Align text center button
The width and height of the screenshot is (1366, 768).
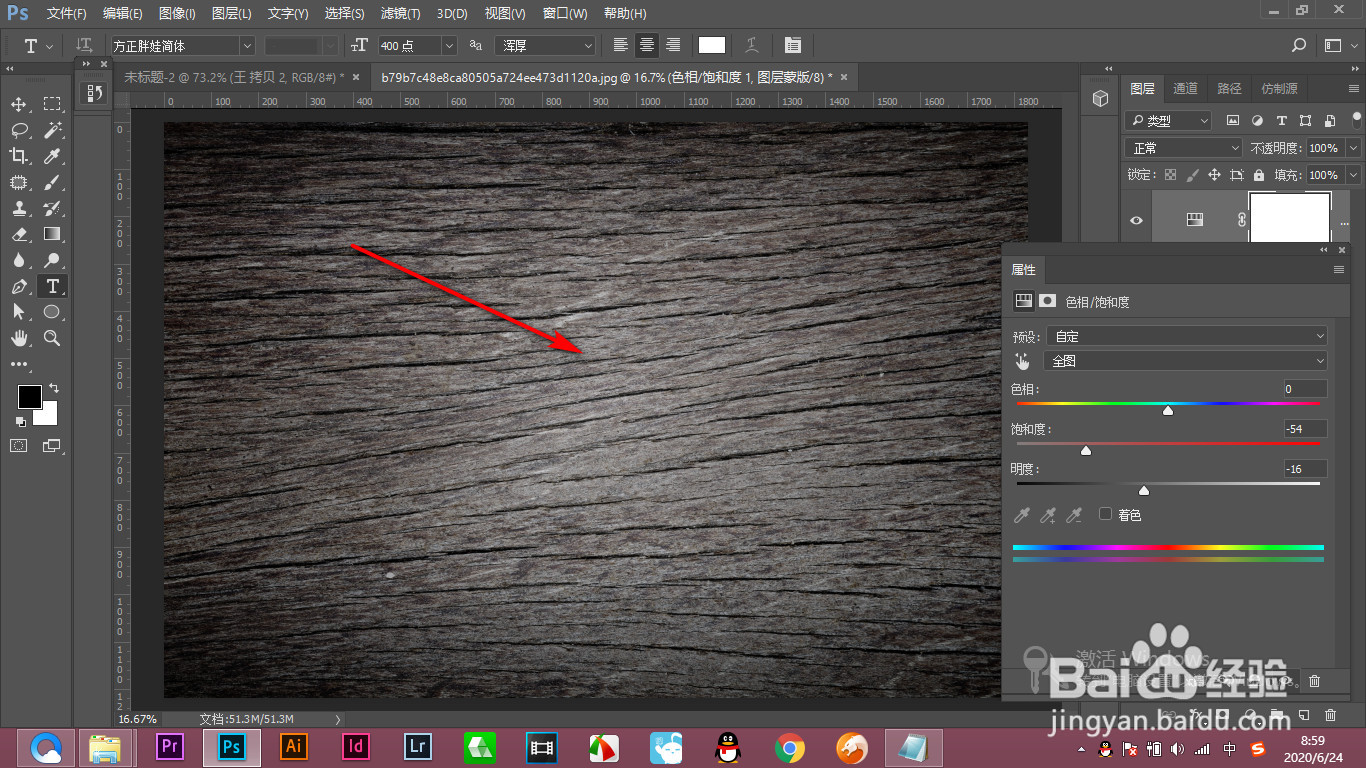tap(647, 45)
